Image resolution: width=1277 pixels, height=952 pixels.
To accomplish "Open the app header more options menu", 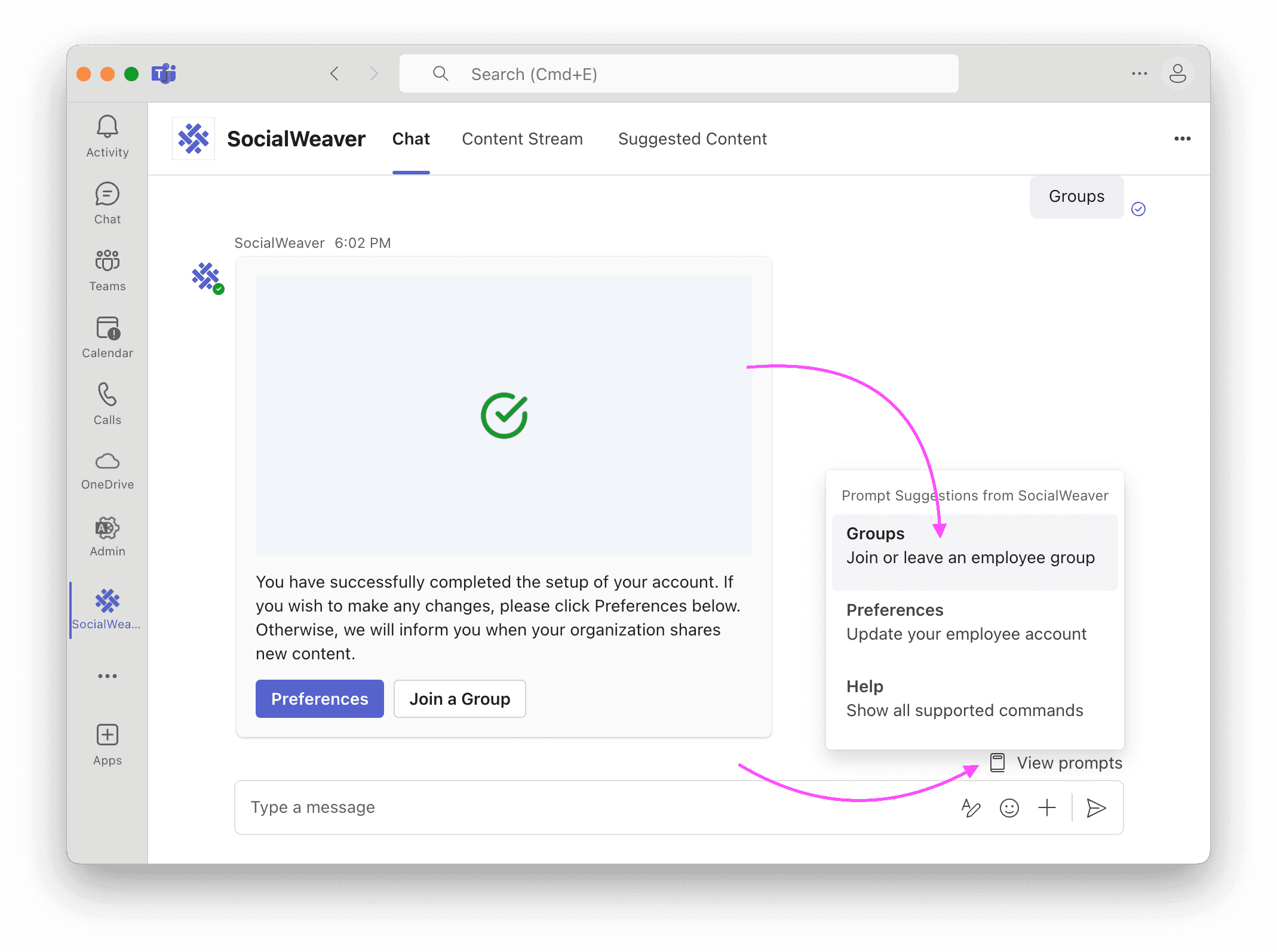I will click(1183, 139).
